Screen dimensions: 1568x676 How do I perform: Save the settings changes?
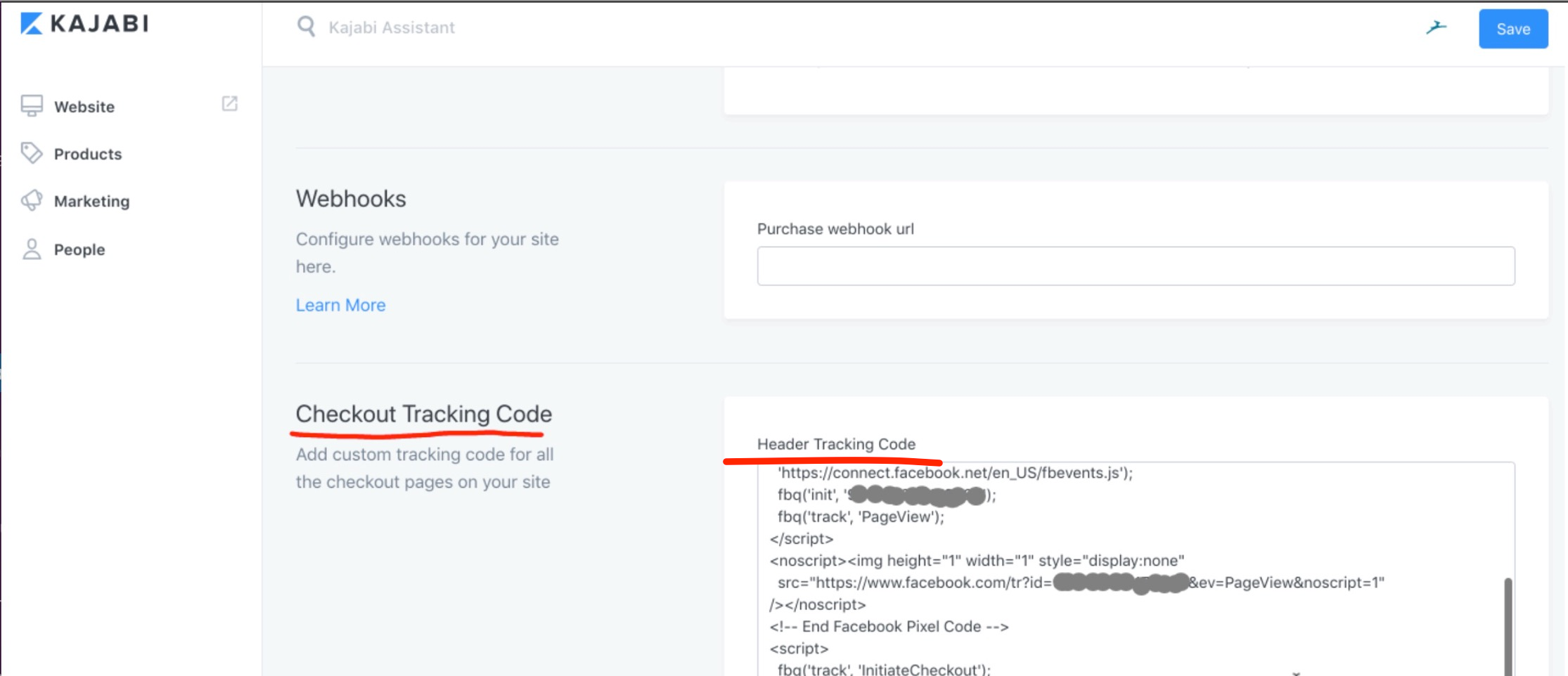[1513, 29]
